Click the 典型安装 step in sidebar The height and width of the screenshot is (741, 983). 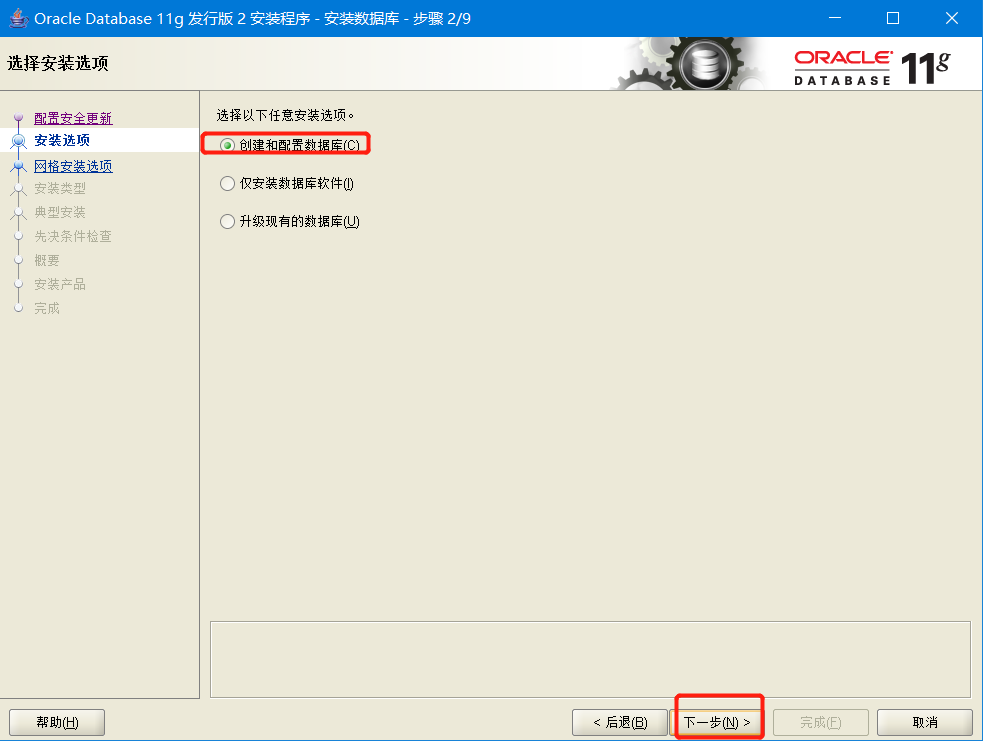tap(60, 213)
